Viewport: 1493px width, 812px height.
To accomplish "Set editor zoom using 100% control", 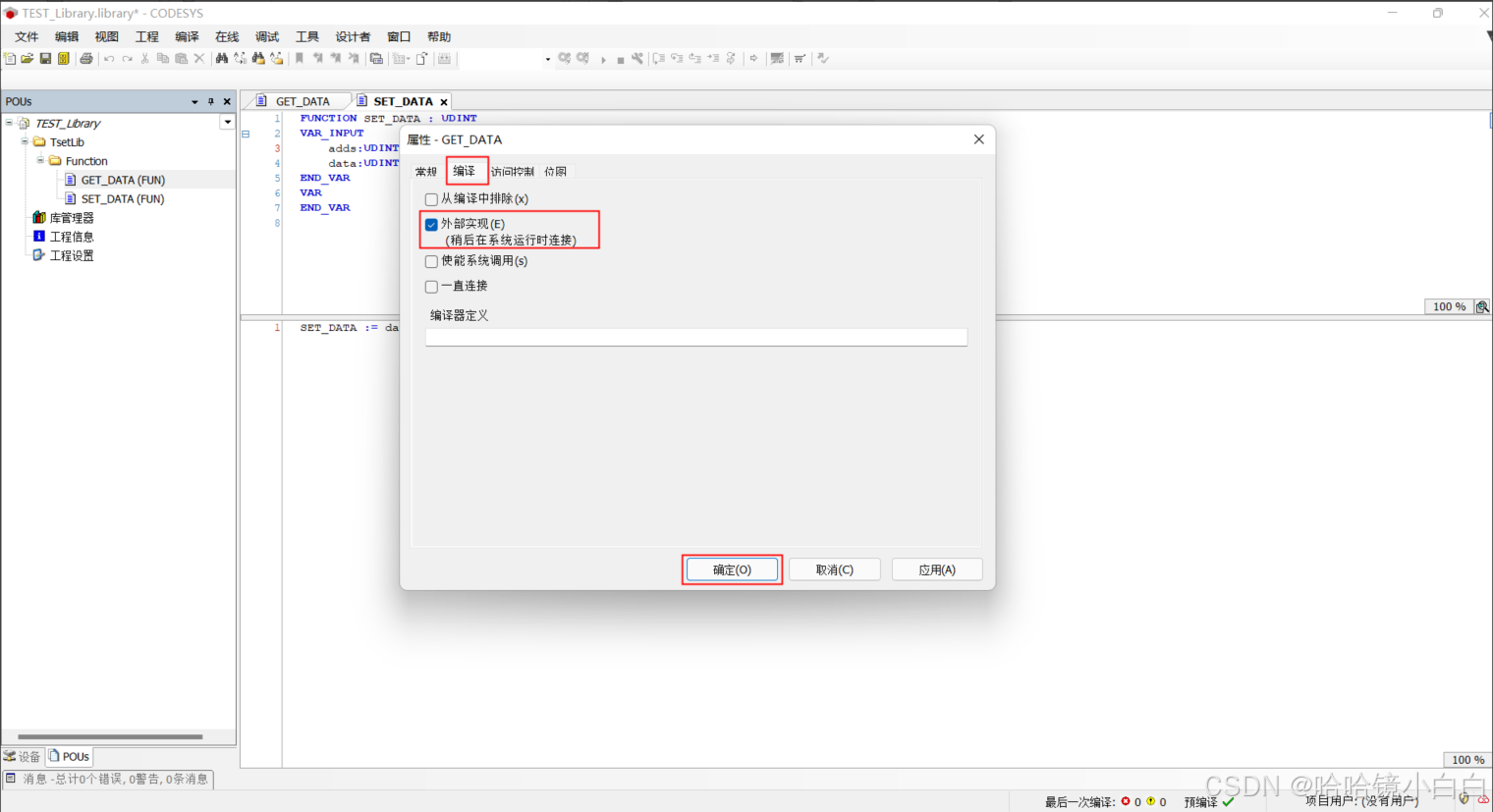I will coord(1448,306).
